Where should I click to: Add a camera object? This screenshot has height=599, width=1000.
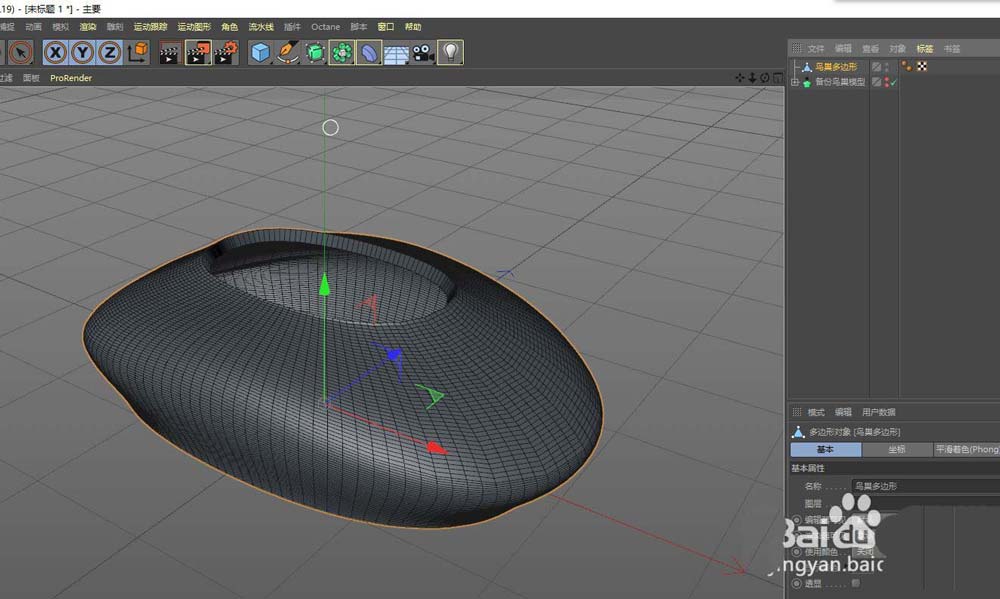coord(423,52)
